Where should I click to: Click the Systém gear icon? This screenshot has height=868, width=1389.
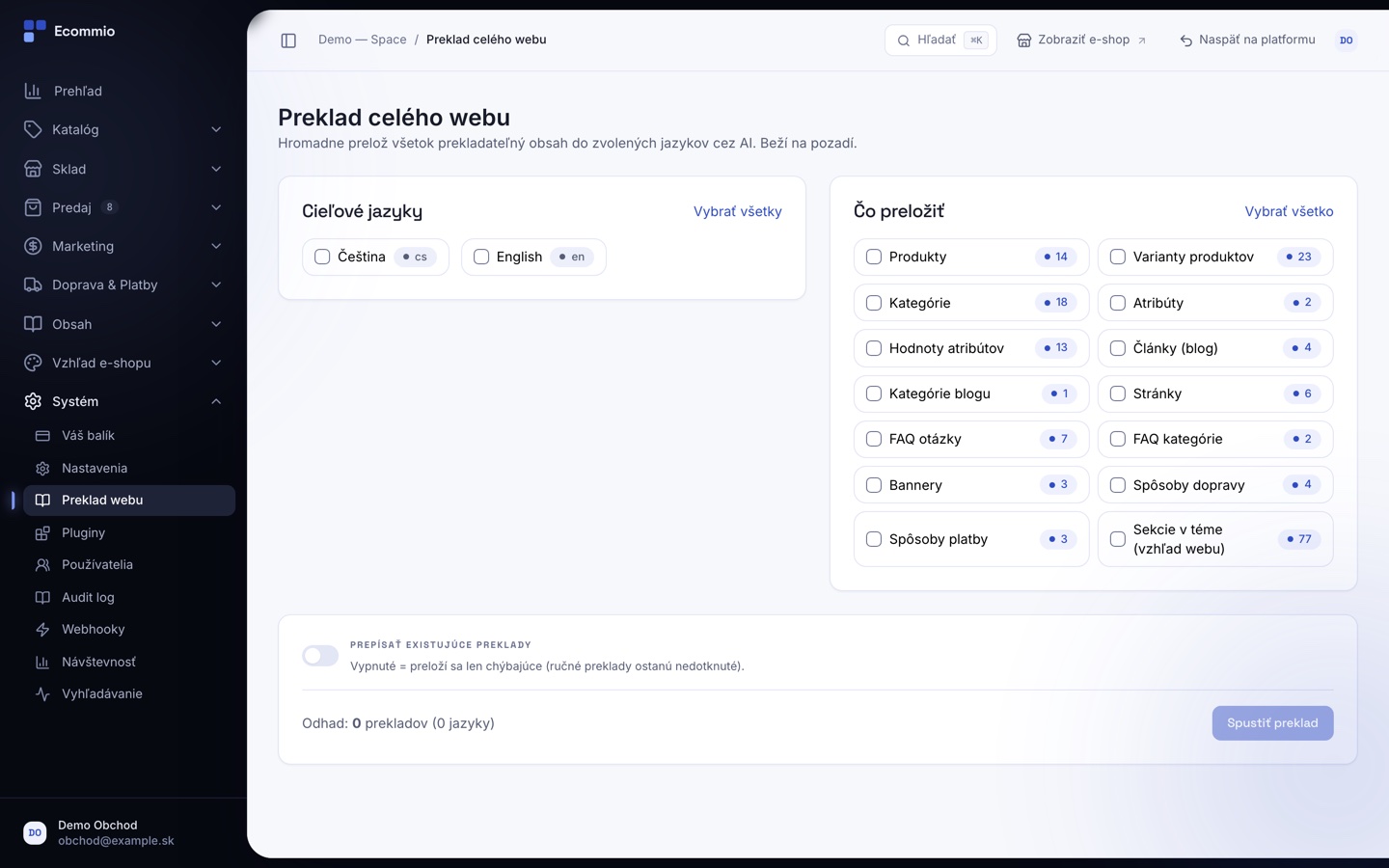click(33, 401)
